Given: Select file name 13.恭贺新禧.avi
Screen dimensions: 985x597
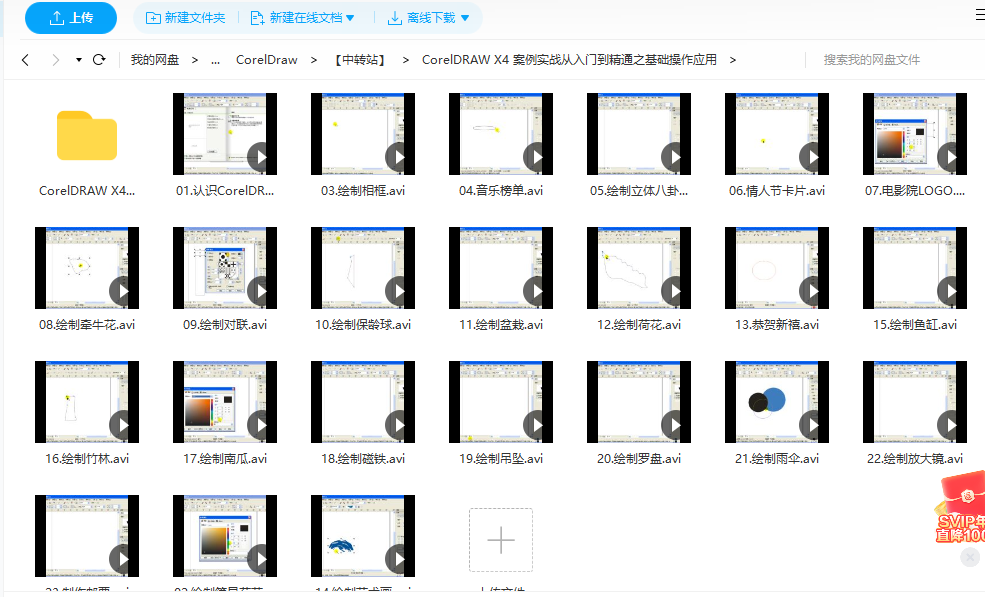Looking at the screenshot, I should [x=777, y=325].
